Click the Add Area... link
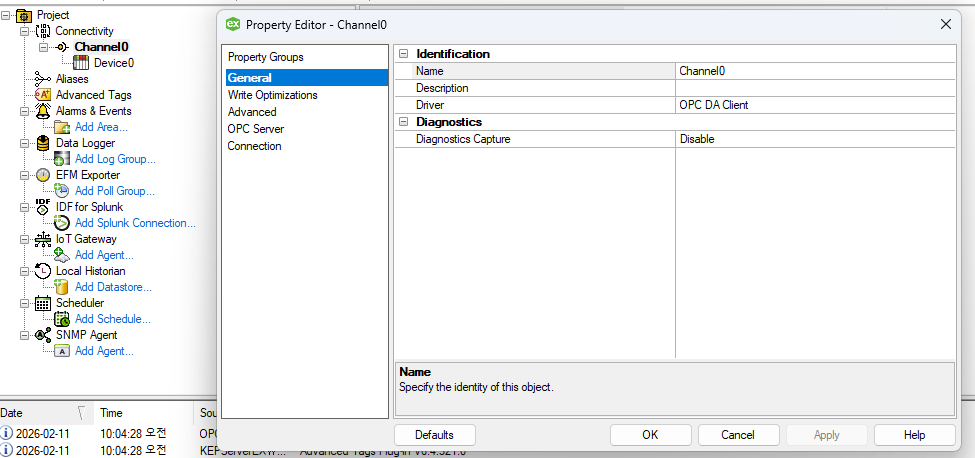 [x=101, y=127]
